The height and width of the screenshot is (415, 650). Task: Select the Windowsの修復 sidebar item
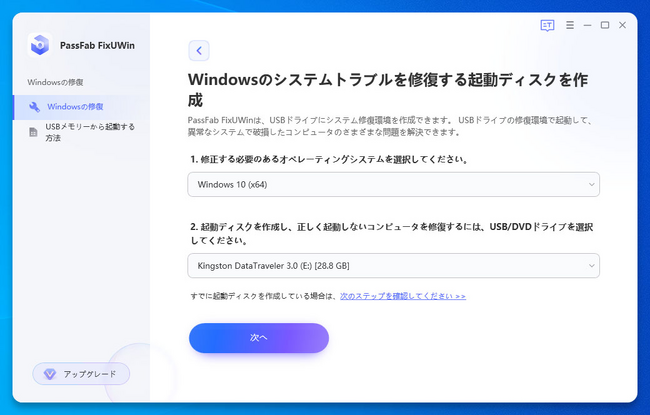tap(81, 107)
